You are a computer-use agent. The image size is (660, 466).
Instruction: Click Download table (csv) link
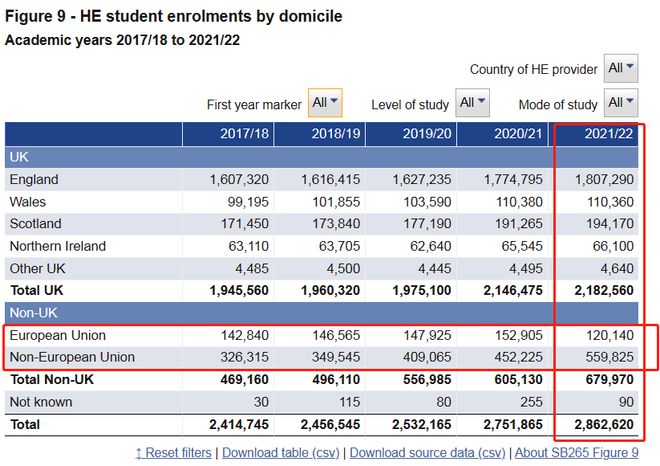(x=281, y=453)
